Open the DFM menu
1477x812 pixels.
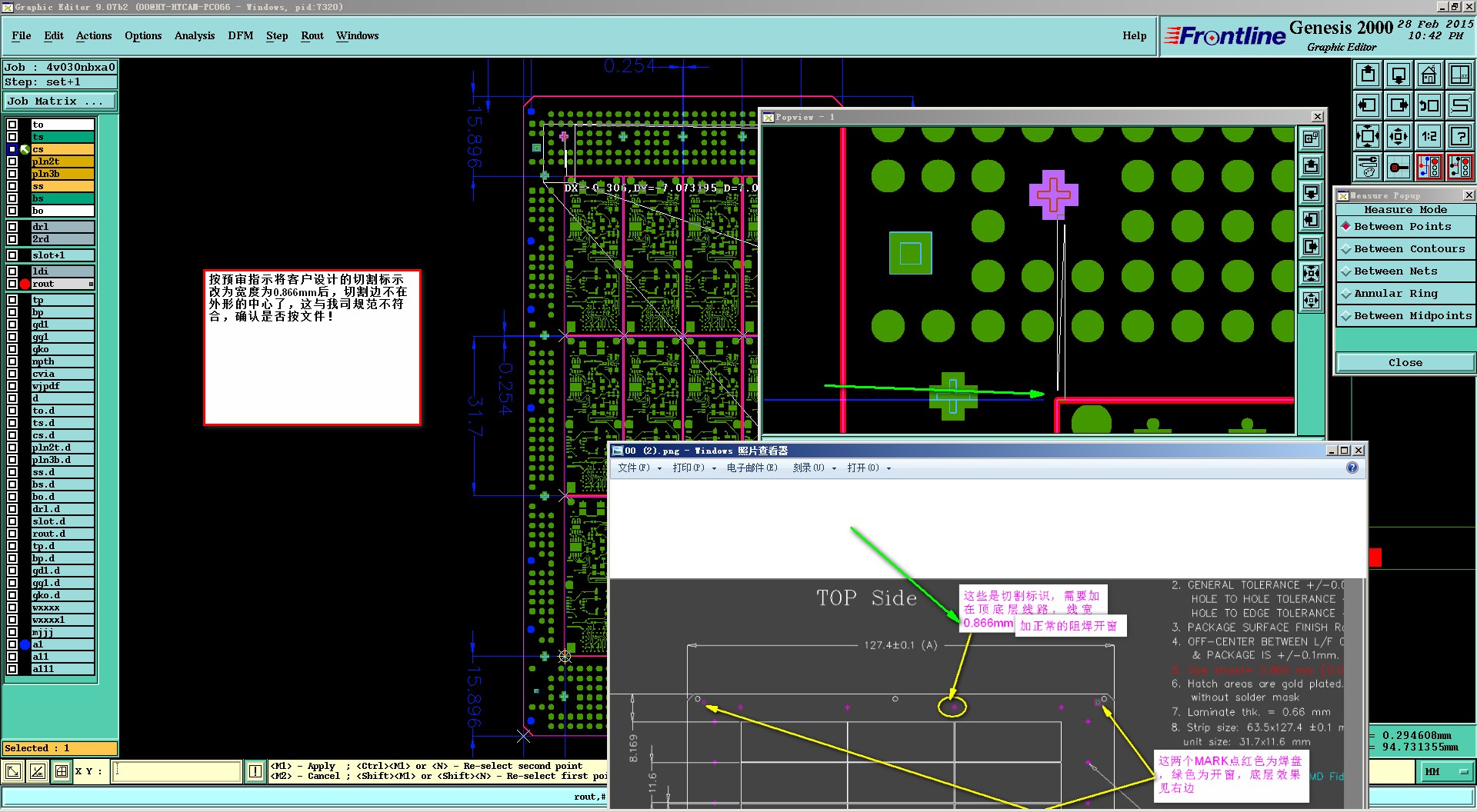(x=241, y=36)
